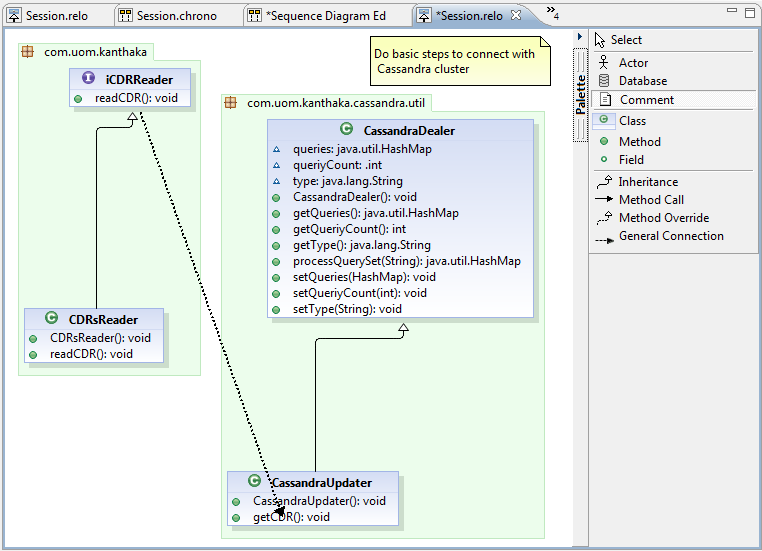Click the com.uom.kanthaka package label
This screenshot has height=551, width=762.
[95, 52]
